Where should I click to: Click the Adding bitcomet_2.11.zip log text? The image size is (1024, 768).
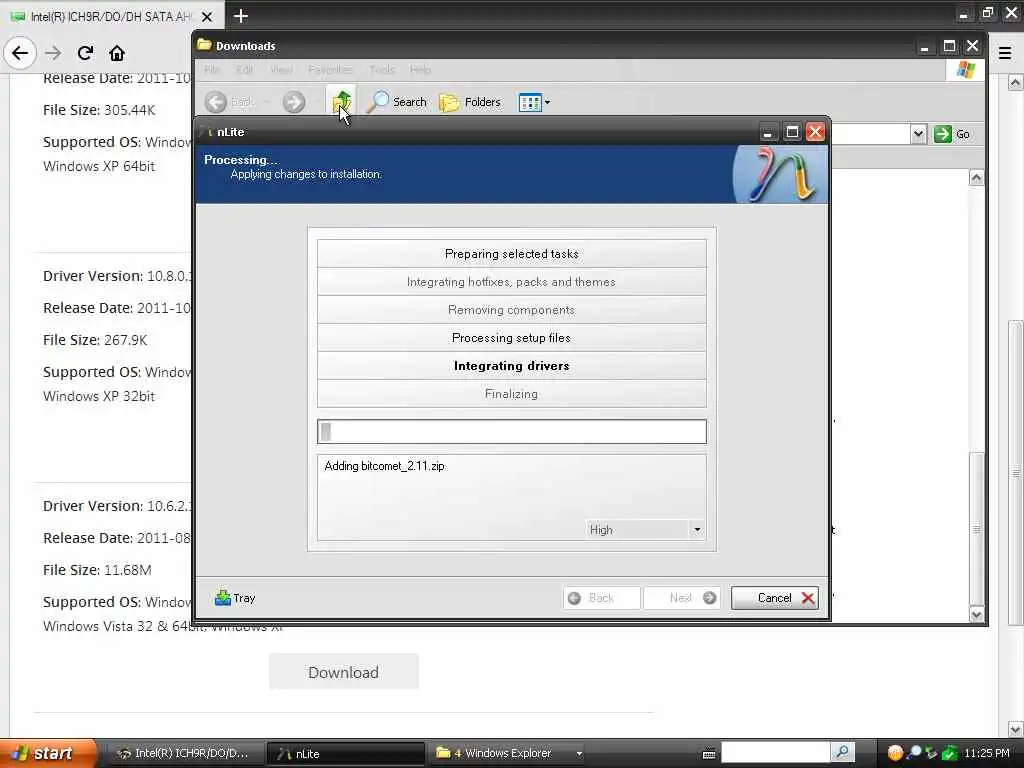385,466
